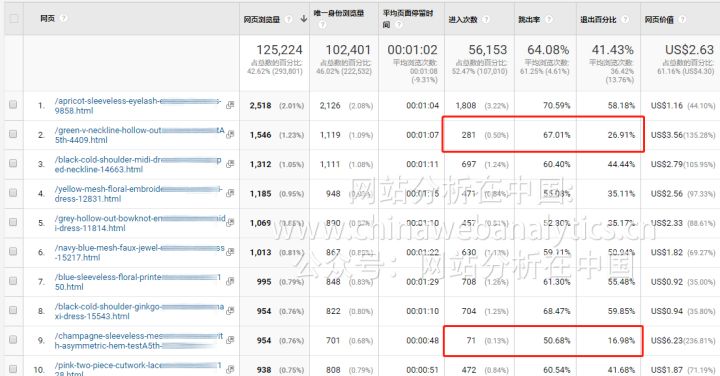Open blue-sleeveless-floral page in new window icon

tap(230, 281)
